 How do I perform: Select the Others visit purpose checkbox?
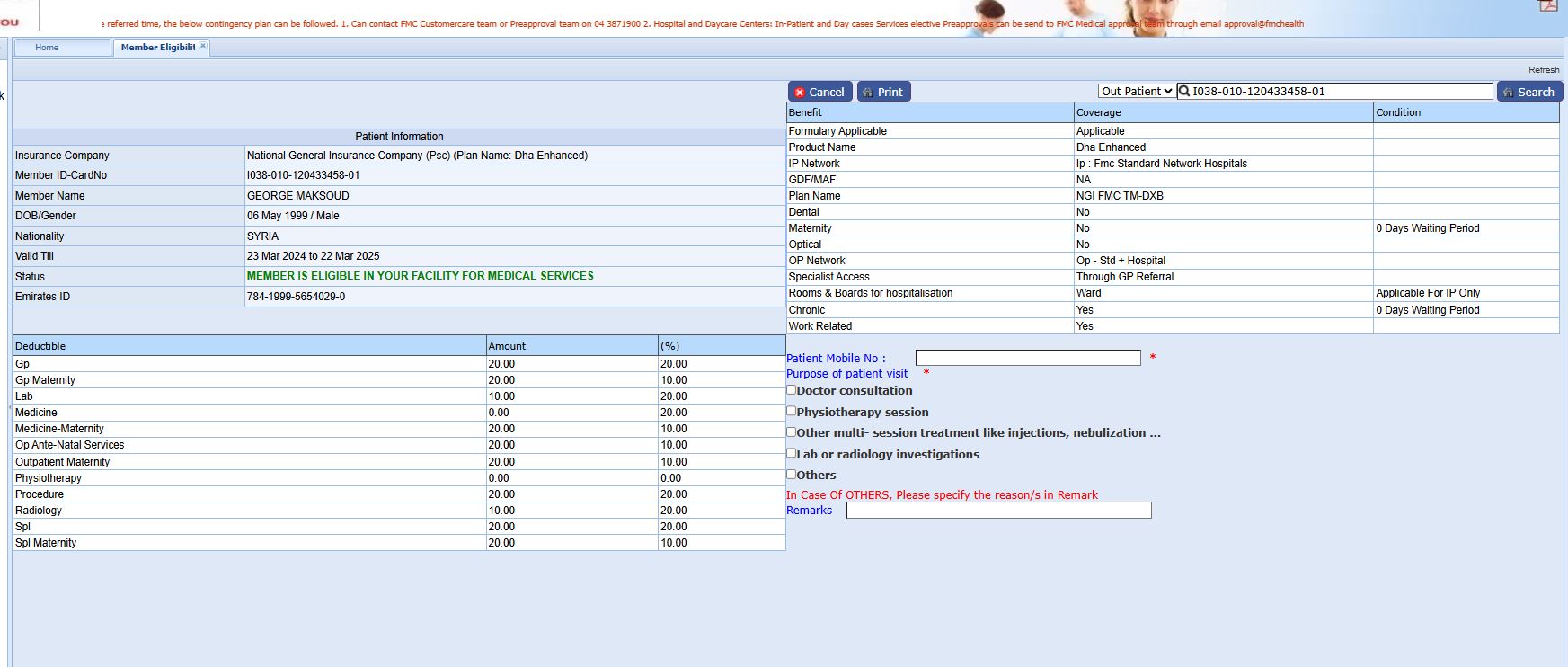tap(792, 474)
